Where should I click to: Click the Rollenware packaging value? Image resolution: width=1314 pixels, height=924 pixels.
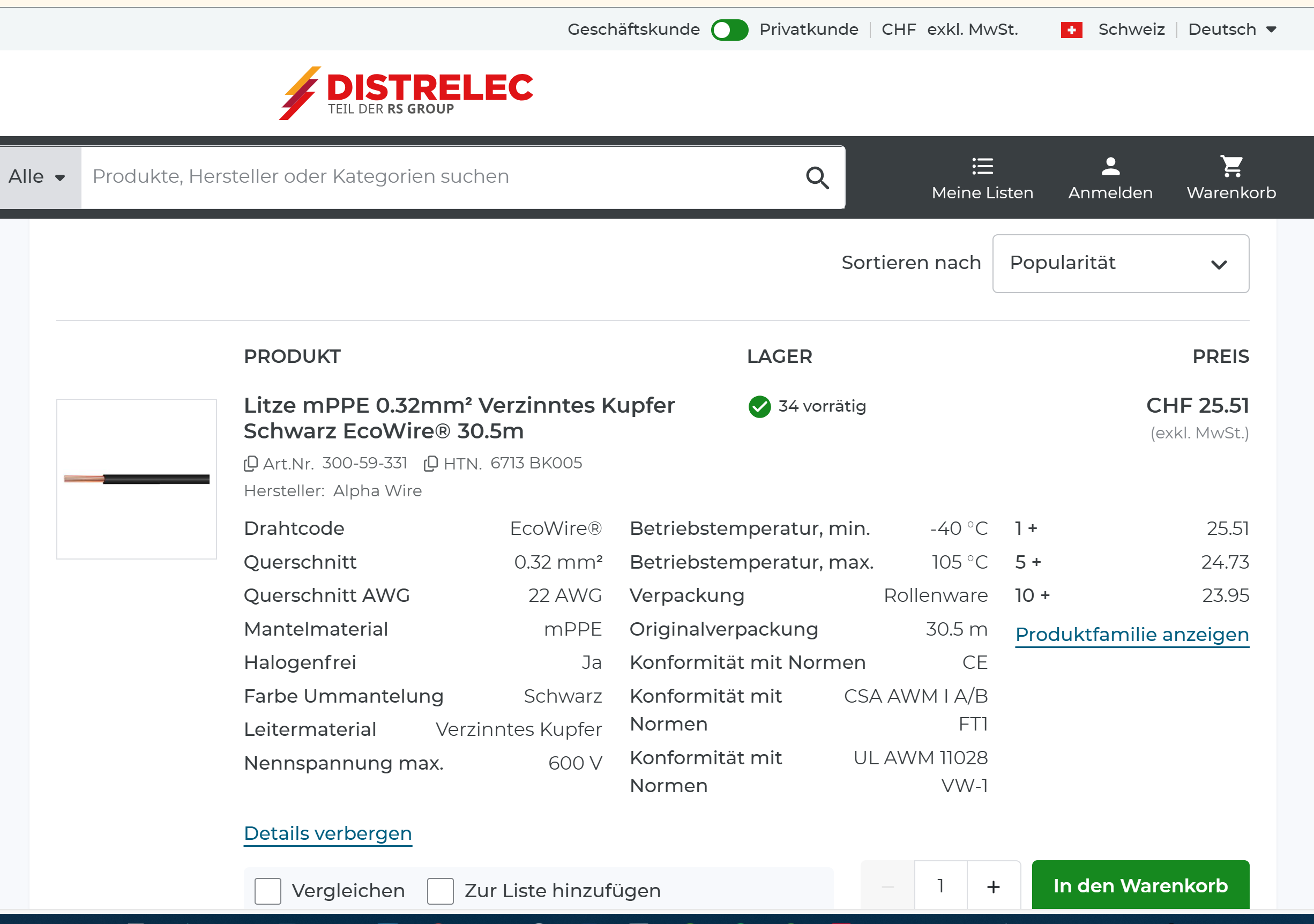pyautogui.click(x=936, y=595)
